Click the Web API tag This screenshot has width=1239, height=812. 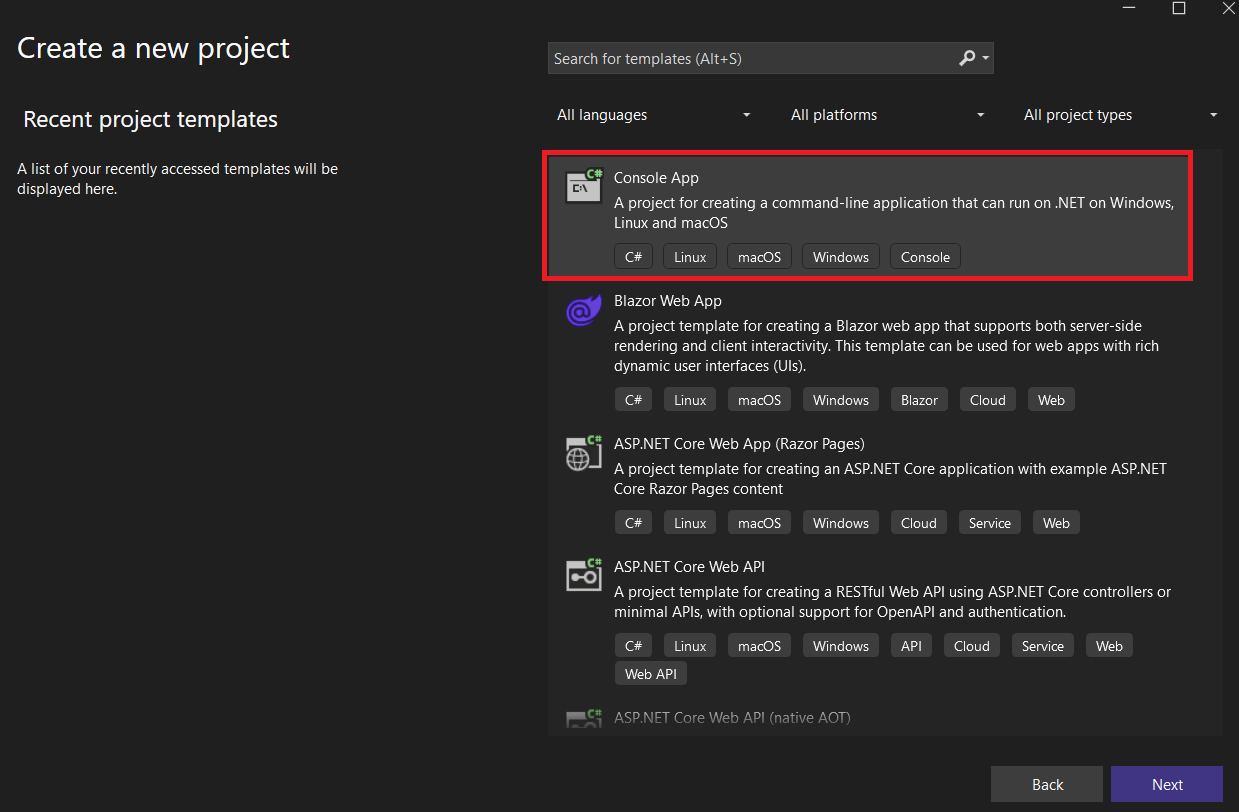click(x=651, y=674)
